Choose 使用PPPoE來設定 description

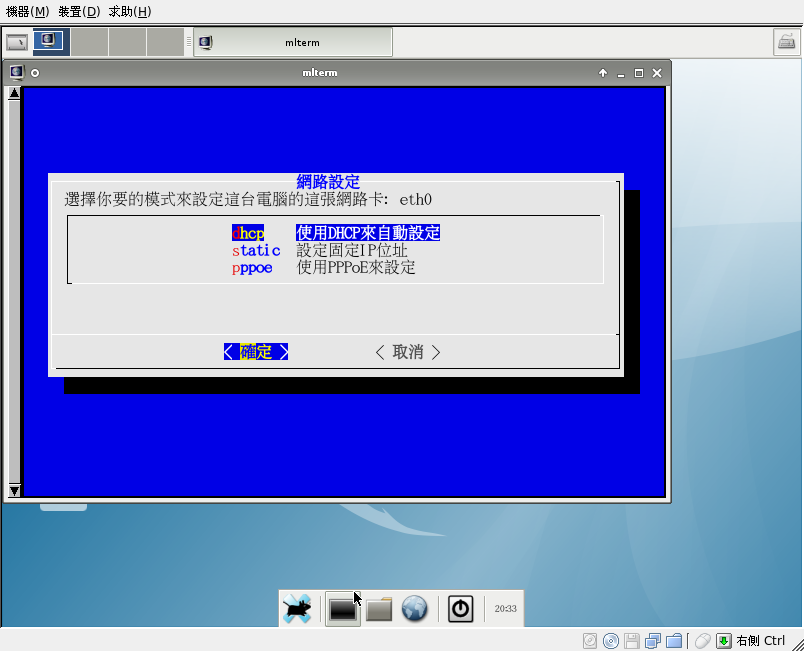tap(356, 268)
